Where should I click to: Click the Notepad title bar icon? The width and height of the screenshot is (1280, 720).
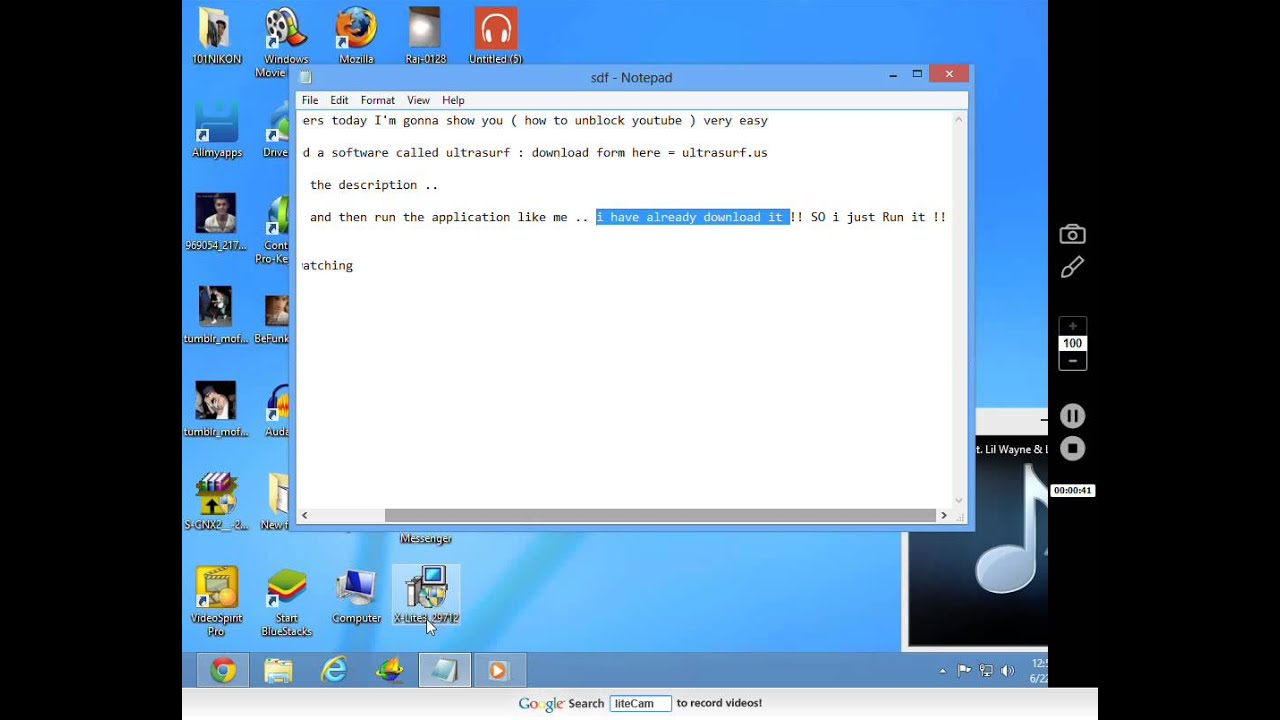coord(306,77)
